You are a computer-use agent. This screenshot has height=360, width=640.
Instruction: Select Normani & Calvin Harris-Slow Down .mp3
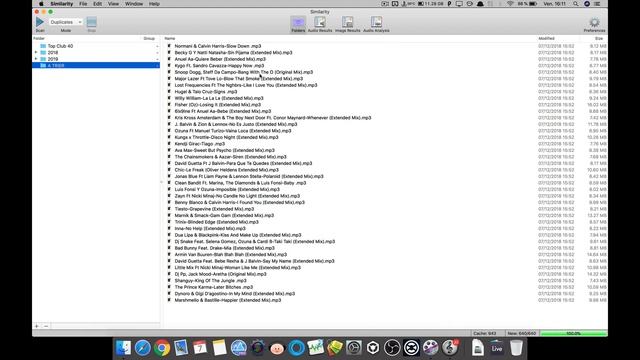click(x=218, y=46)
